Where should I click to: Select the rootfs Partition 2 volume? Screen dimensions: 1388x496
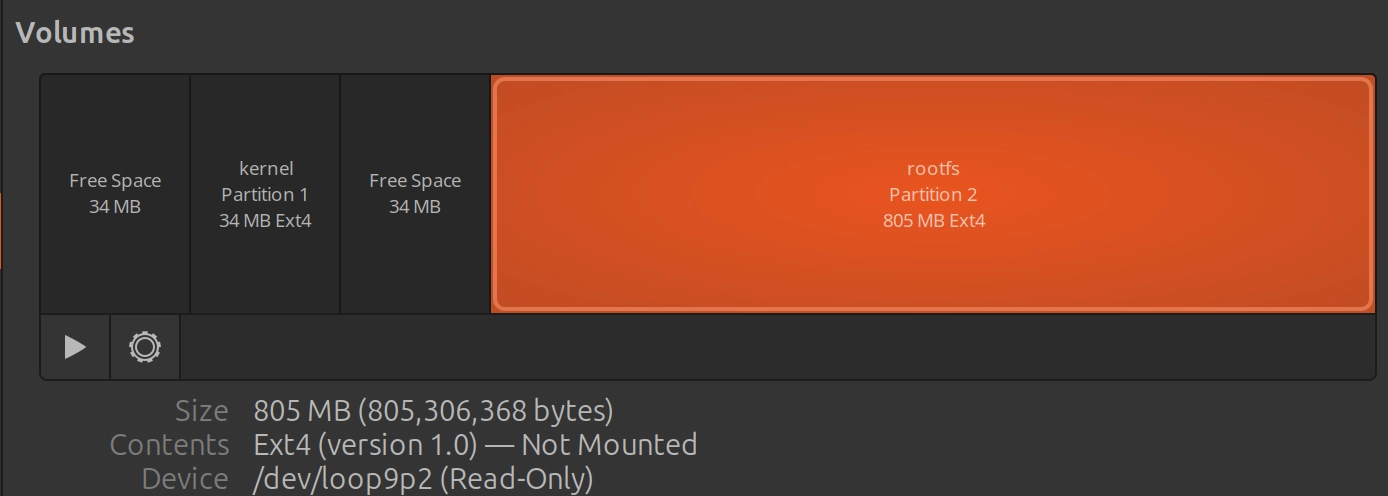(933, 194)
